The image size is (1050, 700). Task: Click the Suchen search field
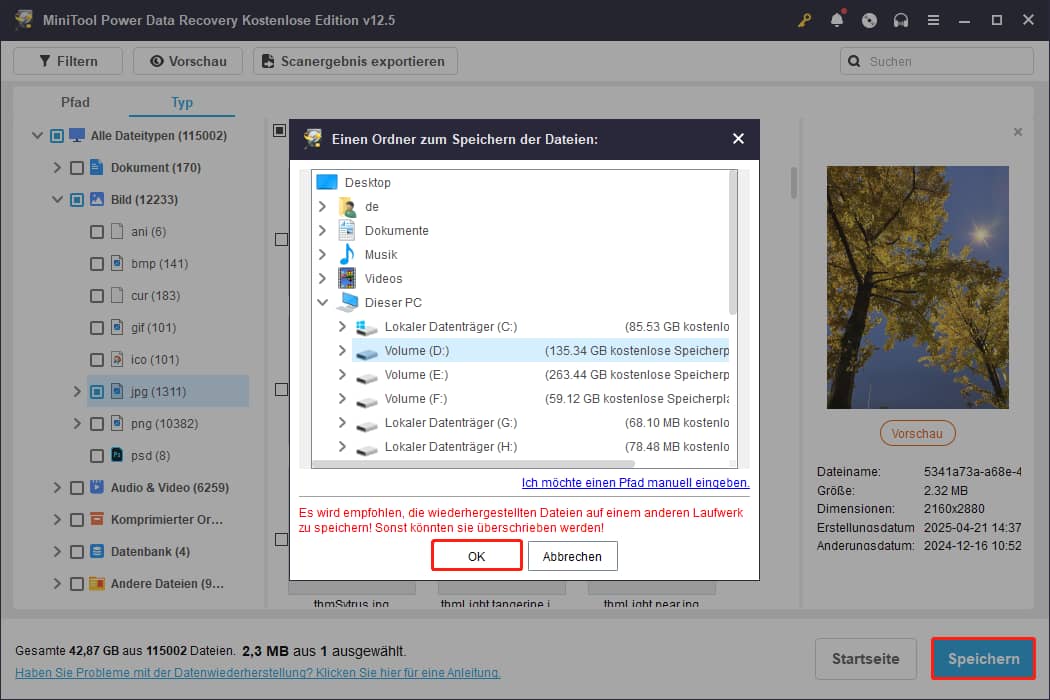[937, 61]
